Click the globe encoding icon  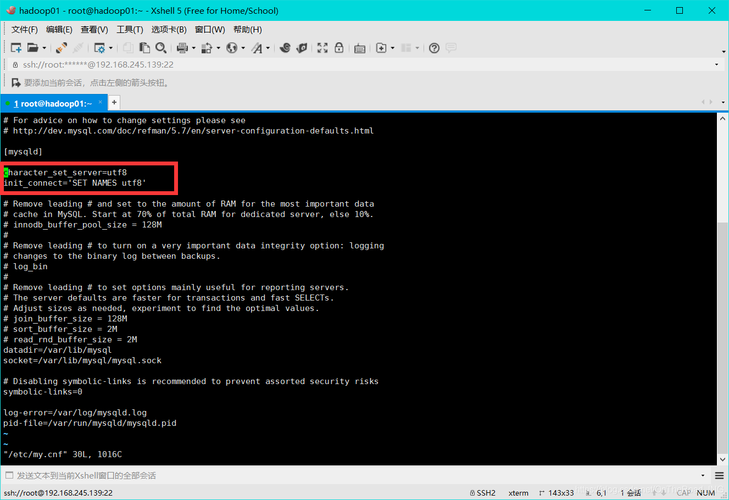(x=232, y=48)
